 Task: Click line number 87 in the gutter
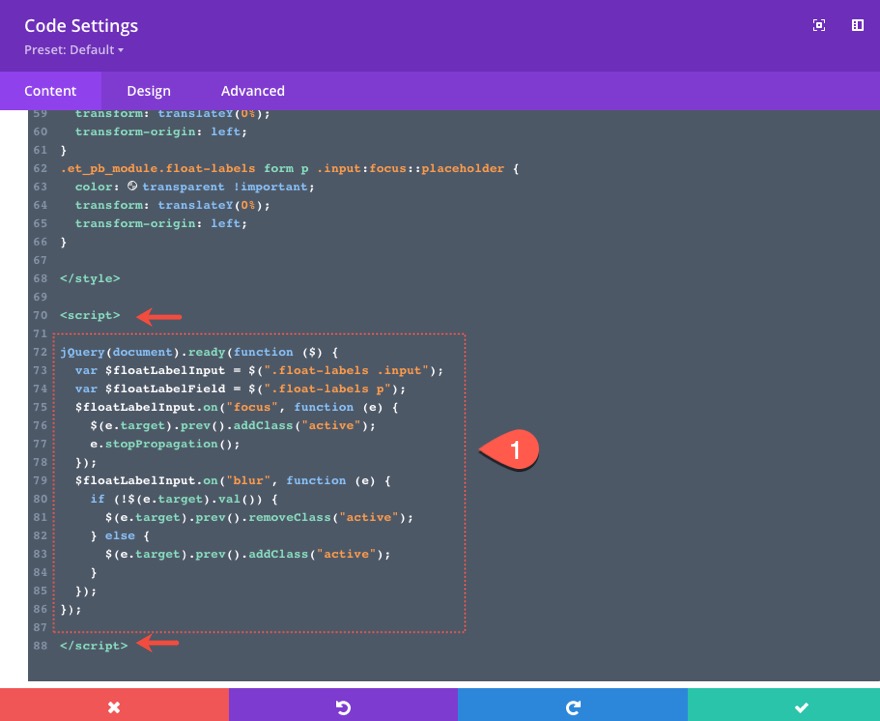tap(40, 627)
